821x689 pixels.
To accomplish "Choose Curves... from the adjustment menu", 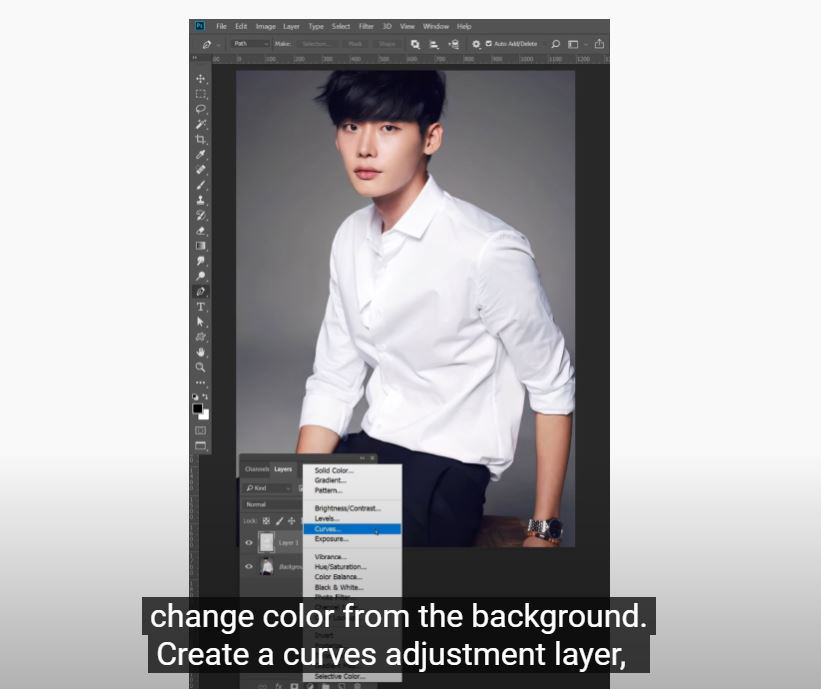I will [352, 529].
